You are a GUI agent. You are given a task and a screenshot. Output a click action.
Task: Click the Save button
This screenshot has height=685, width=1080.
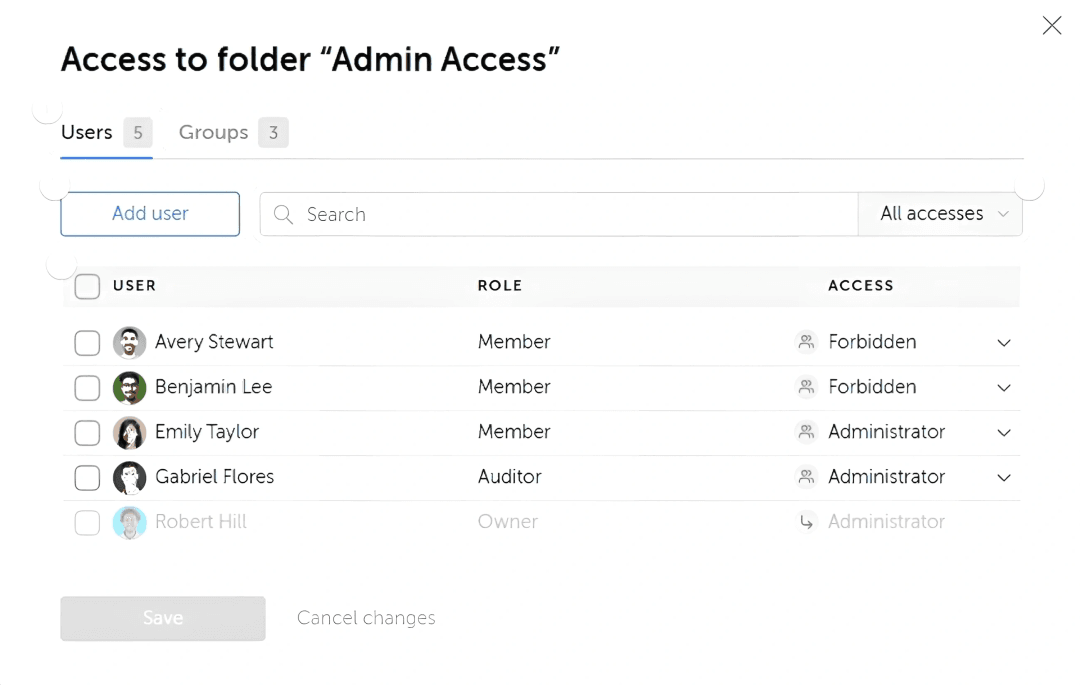[x=163, y=618]
